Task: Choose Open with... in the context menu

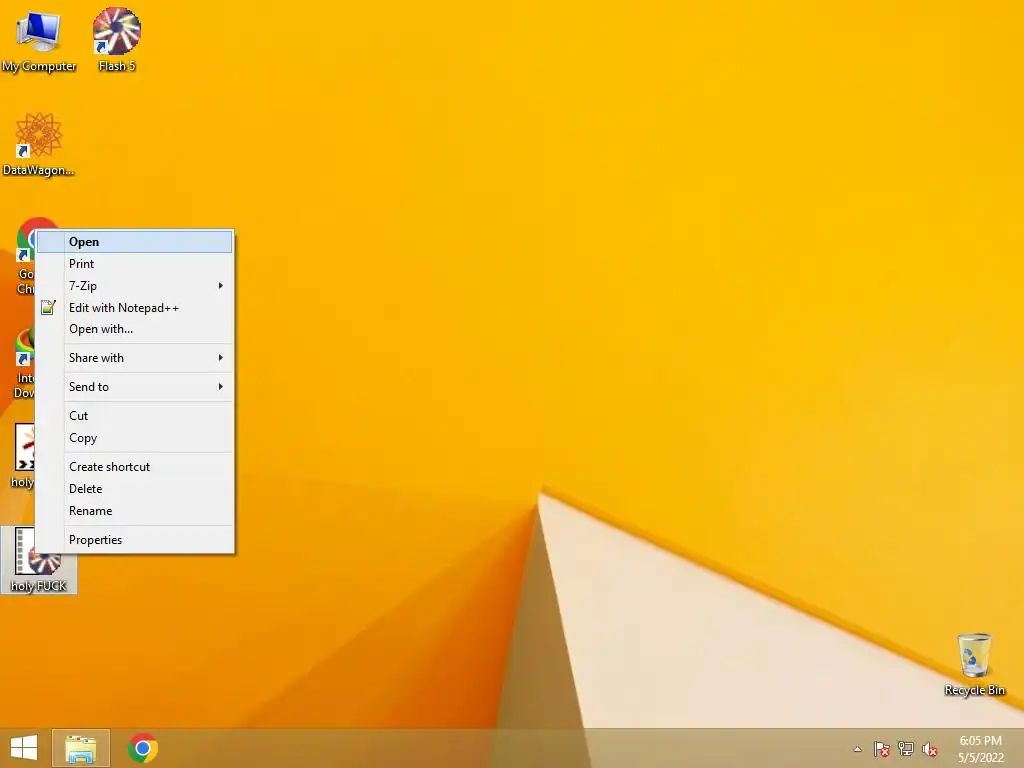Action: (x=135, y=329)
